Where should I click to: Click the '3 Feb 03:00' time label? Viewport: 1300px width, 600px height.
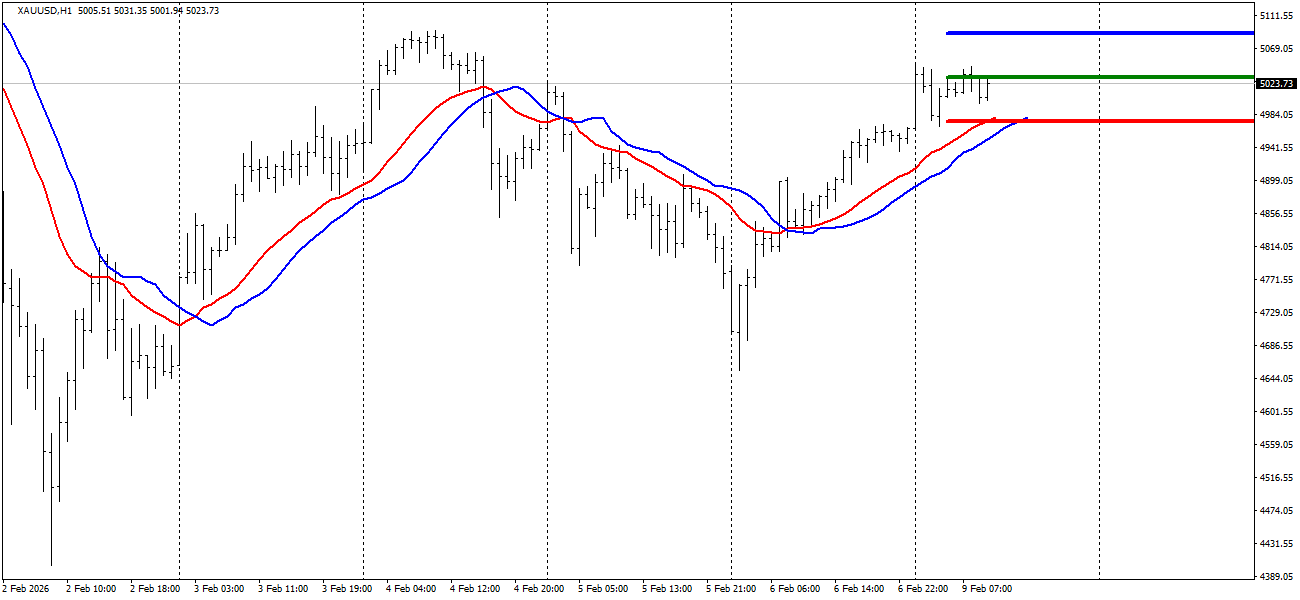point(219,589)
